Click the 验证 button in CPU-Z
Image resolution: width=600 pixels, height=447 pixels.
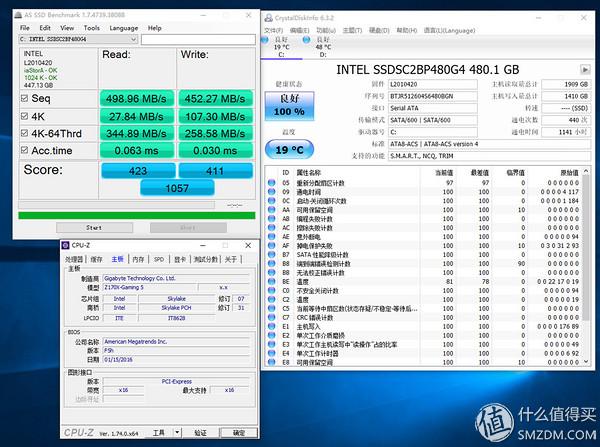(x=201, y=432)
